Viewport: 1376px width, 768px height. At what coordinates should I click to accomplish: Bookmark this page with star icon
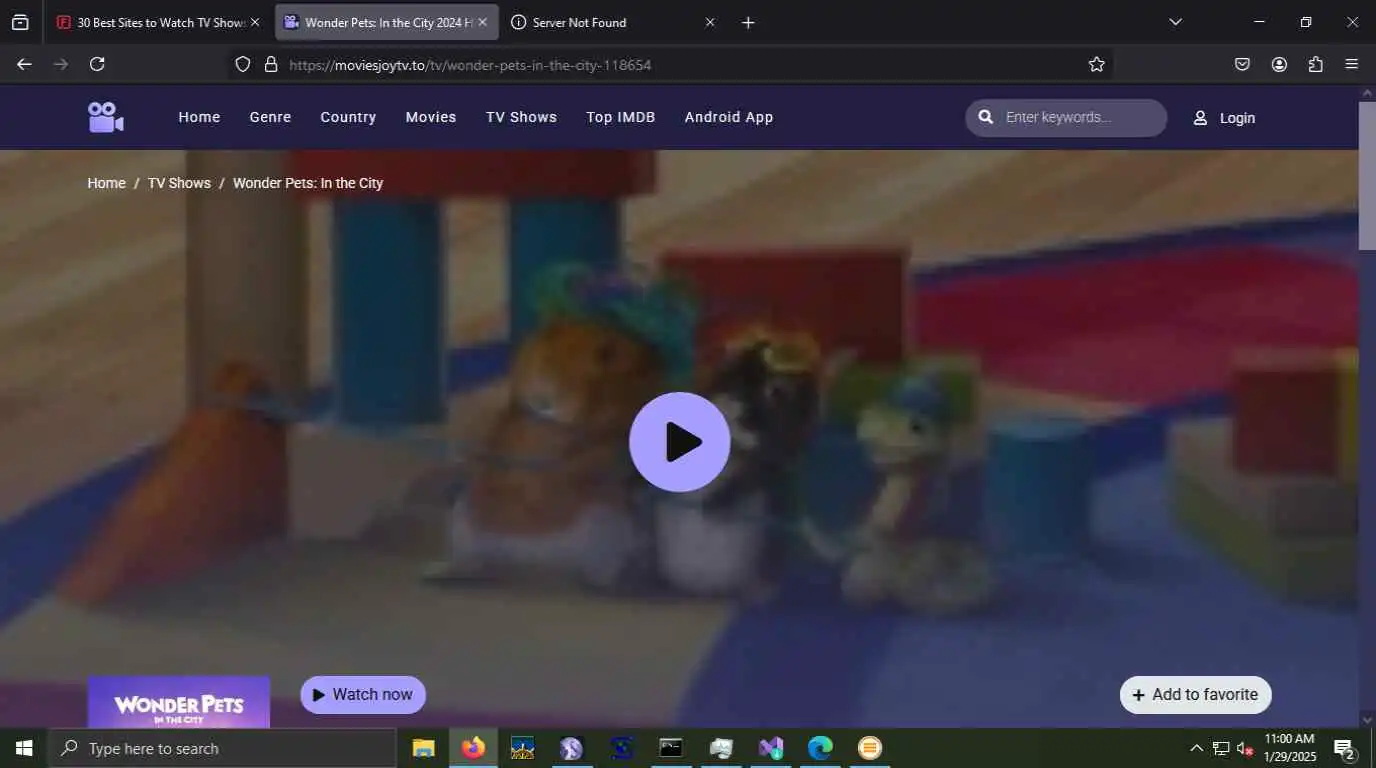pyautogui.click(x=1096, y=64)
